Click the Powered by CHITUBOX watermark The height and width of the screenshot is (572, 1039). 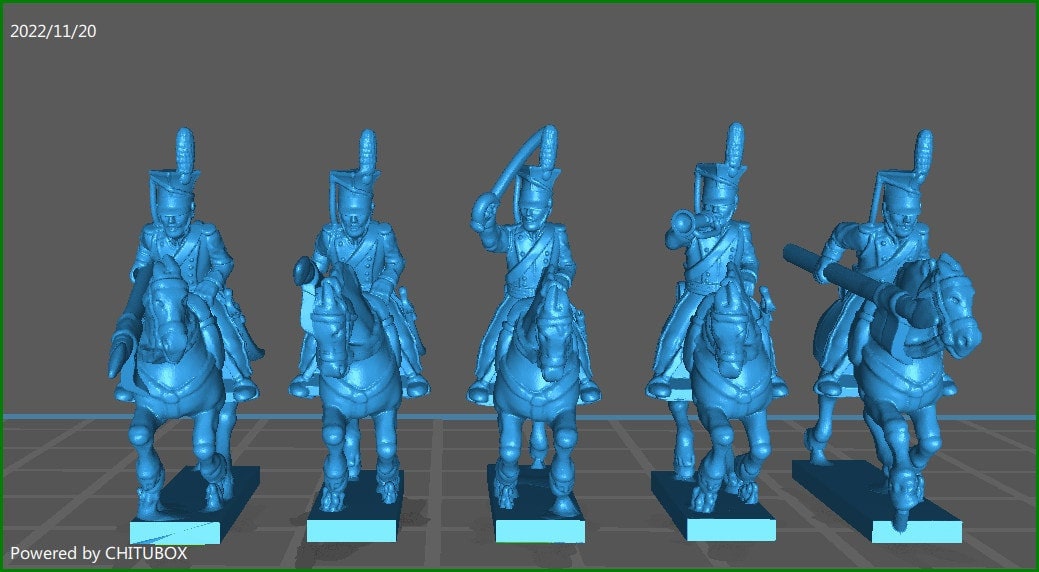(x=98, y=553)
